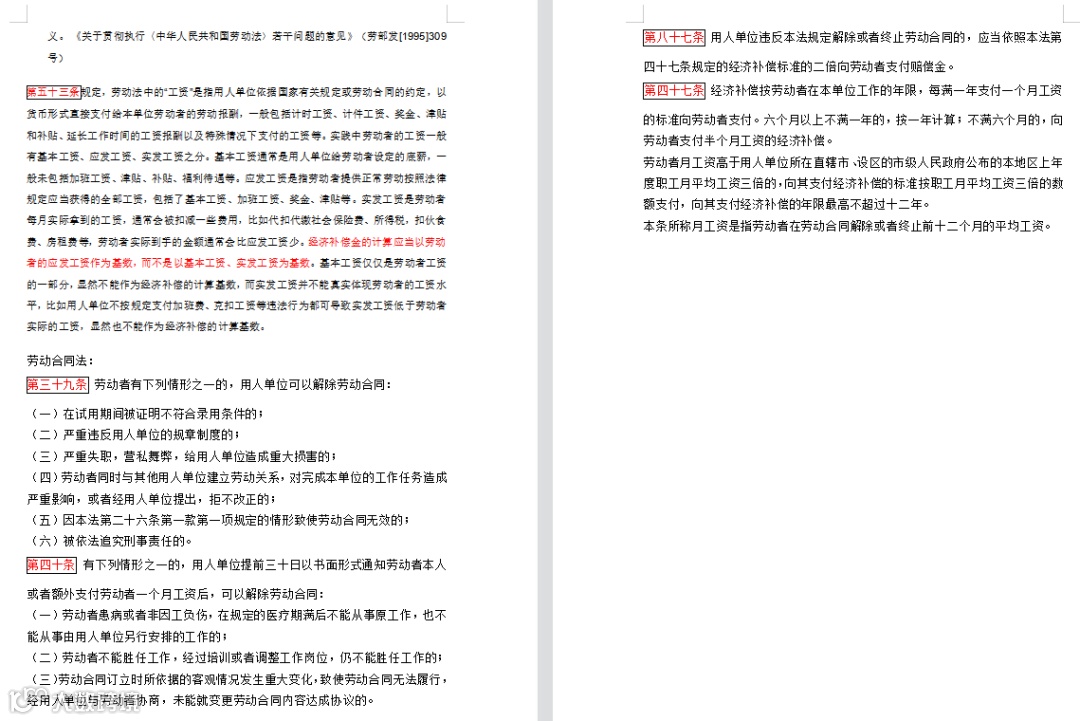
Task: Click item （二）严重违反用人单位的规章制度的
Action: pyautogui.click(x=134, y=435)
